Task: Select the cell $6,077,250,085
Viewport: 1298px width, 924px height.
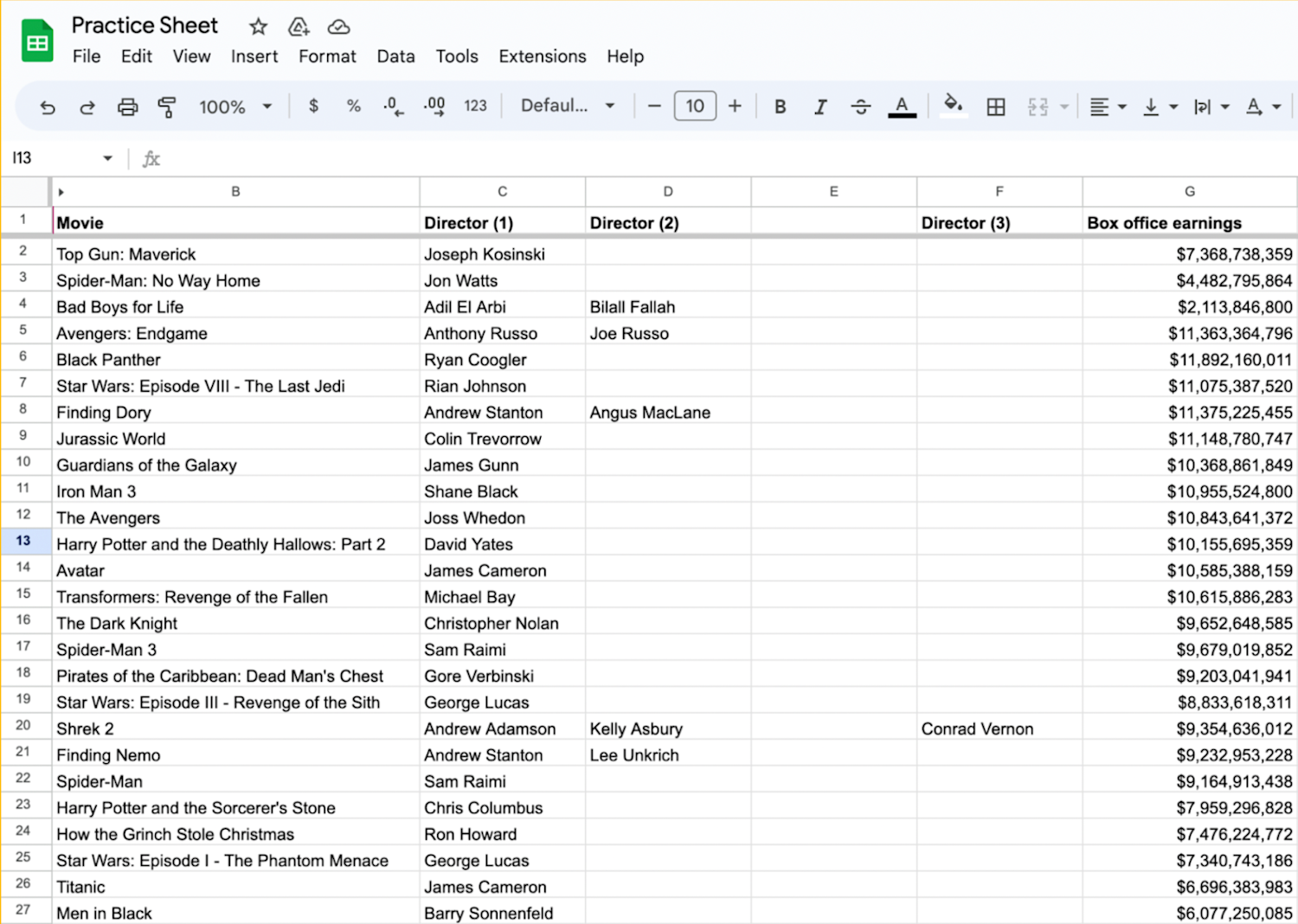Action: [1190, 913]
